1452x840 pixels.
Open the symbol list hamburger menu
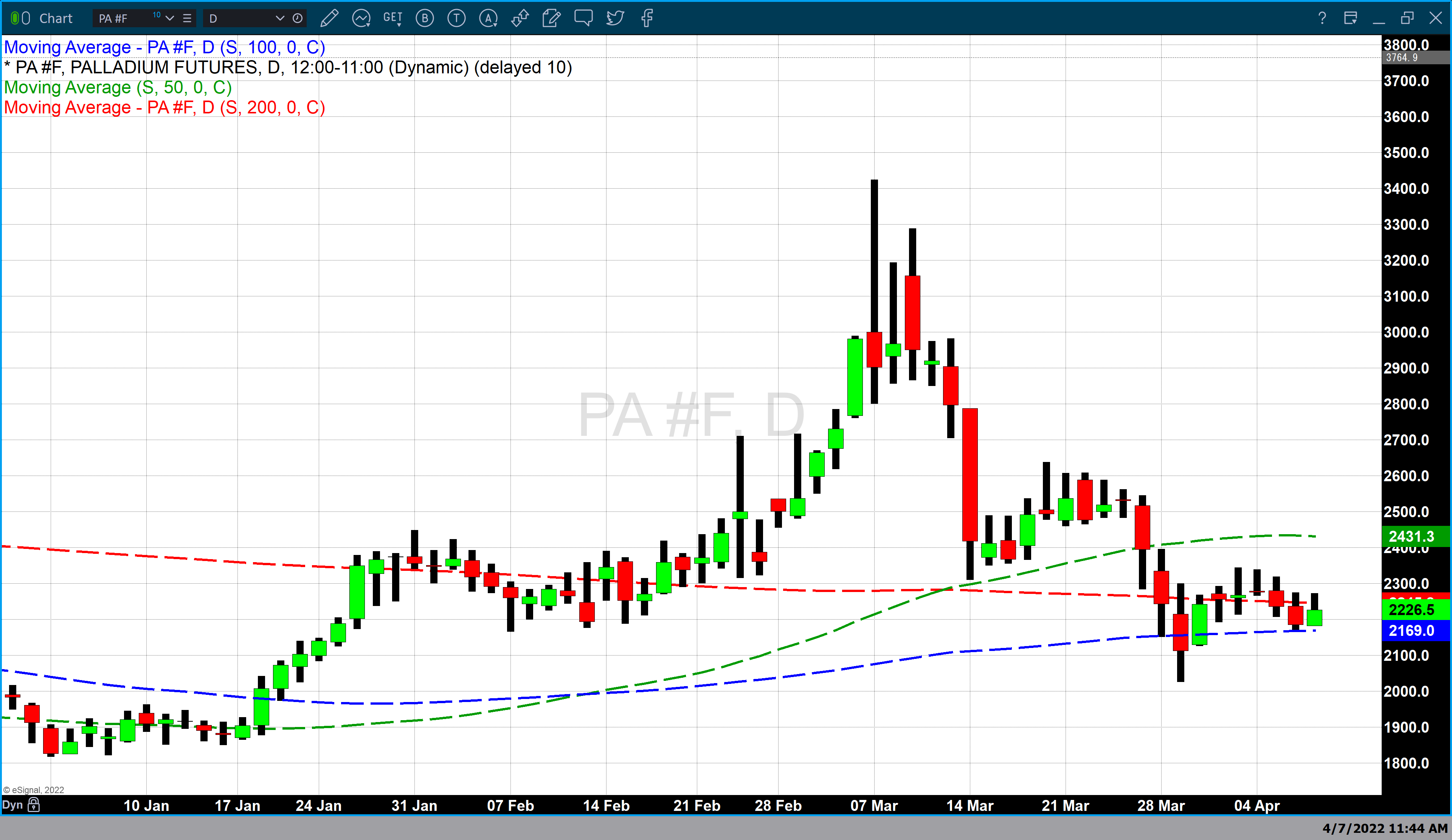point(187,19)
